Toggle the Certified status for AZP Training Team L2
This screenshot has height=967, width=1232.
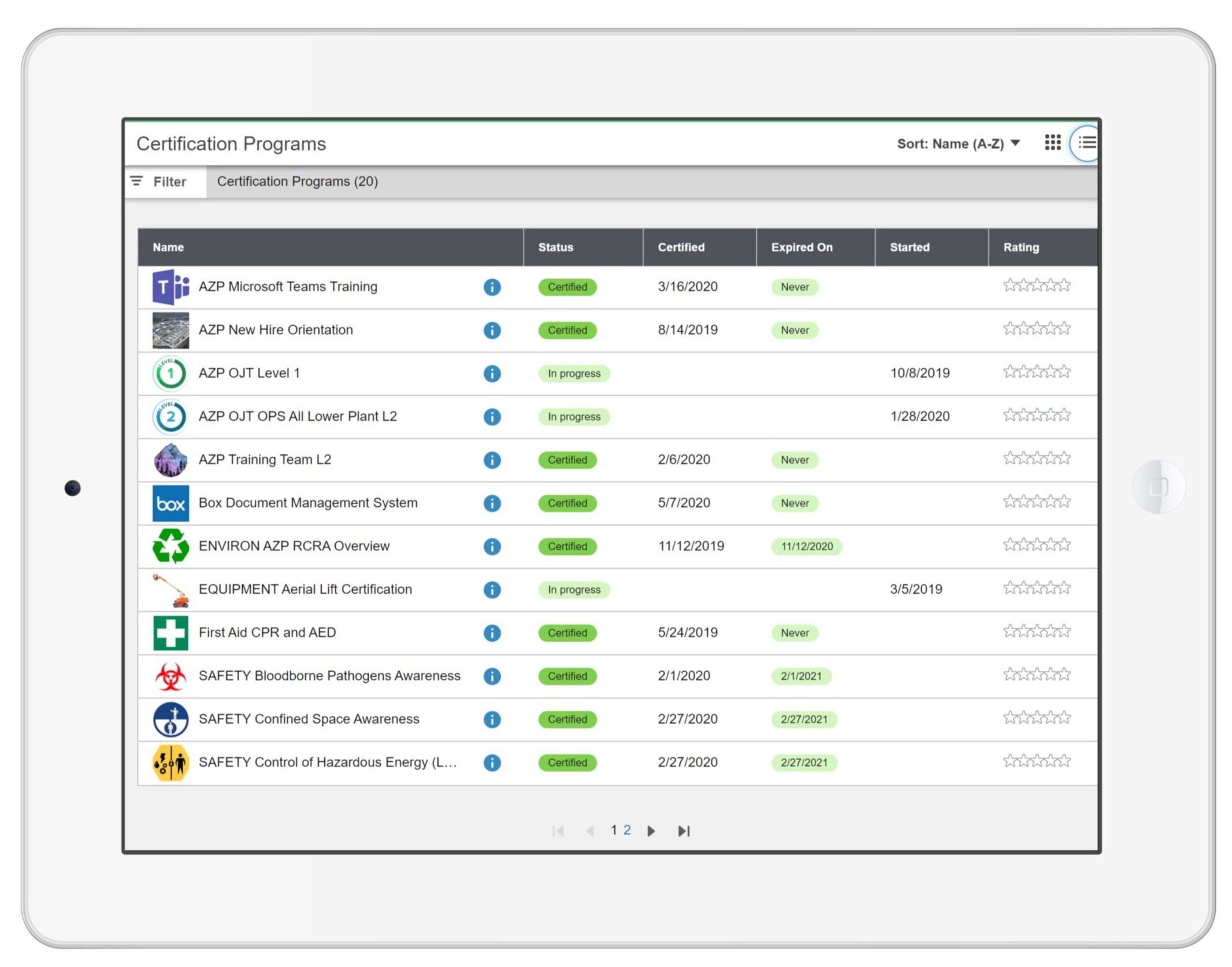coord(567,460)
